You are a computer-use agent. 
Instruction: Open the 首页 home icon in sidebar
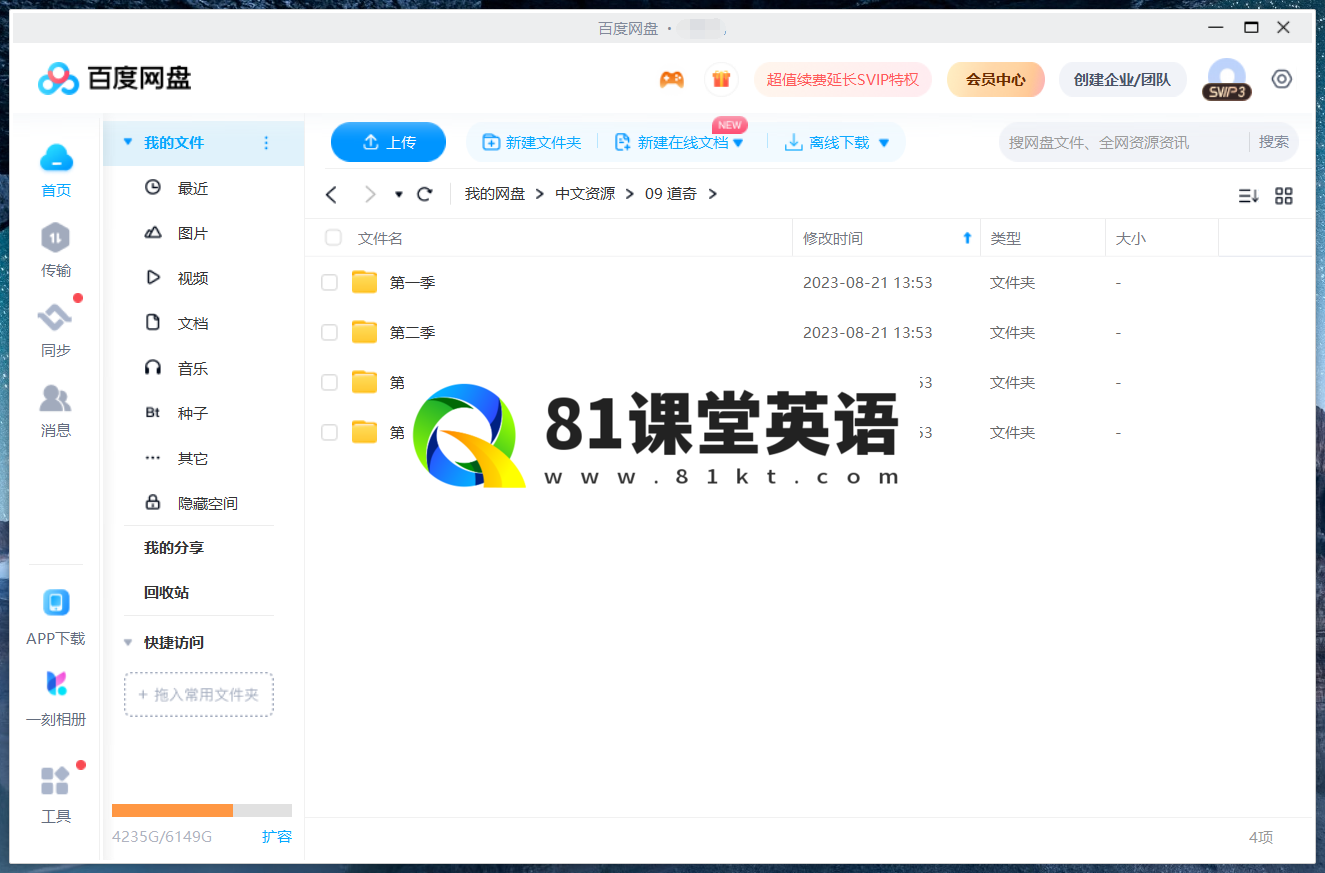pyautogui.click(x=56, y=170)
